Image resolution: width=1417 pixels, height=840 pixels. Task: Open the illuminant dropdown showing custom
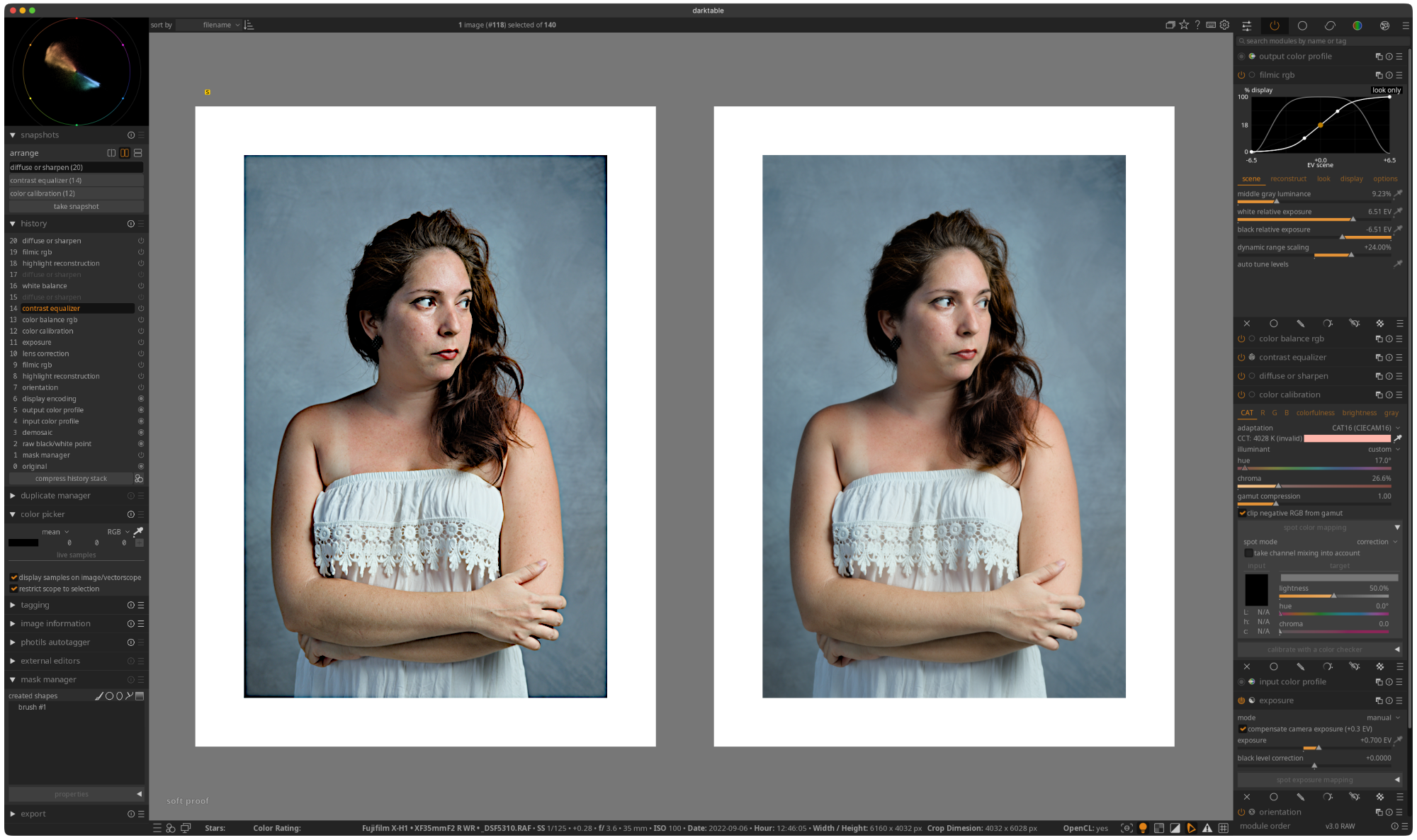pos(1380,449)
